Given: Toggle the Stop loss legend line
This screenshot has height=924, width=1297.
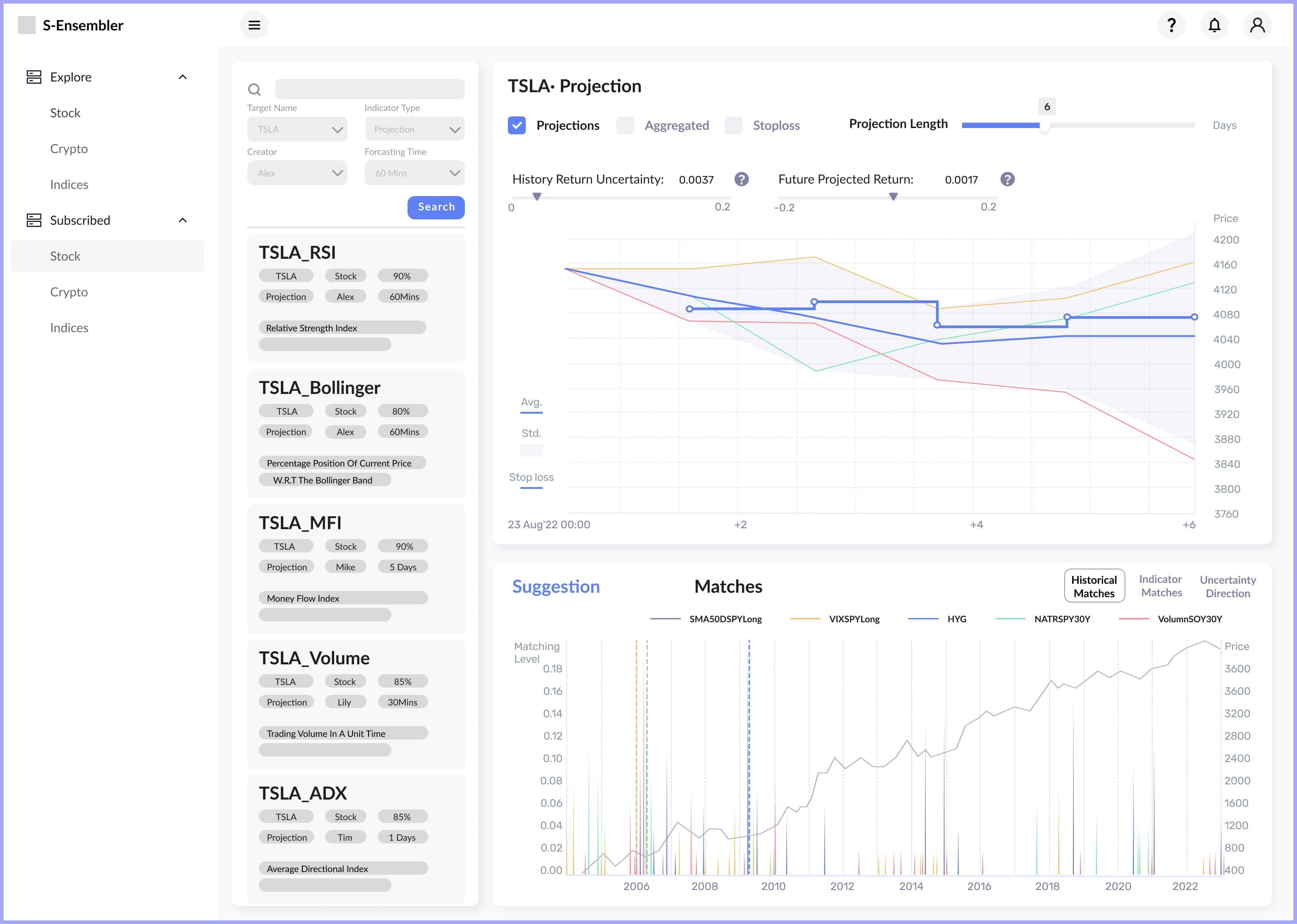Looking at the screenshot, I should [x=532, y=488].
